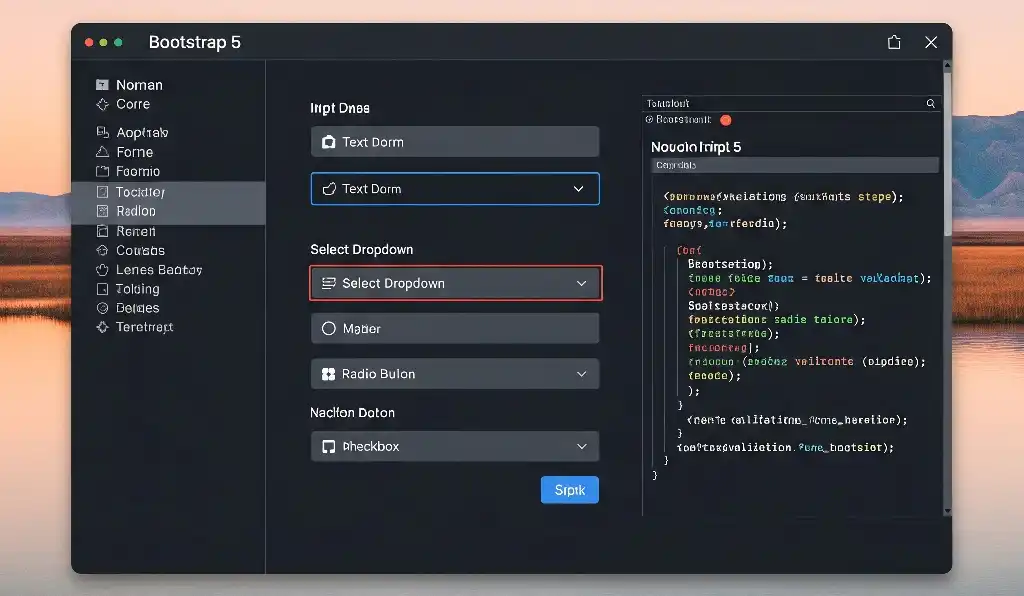Click the Aoptrals sidebar icon

102,133
